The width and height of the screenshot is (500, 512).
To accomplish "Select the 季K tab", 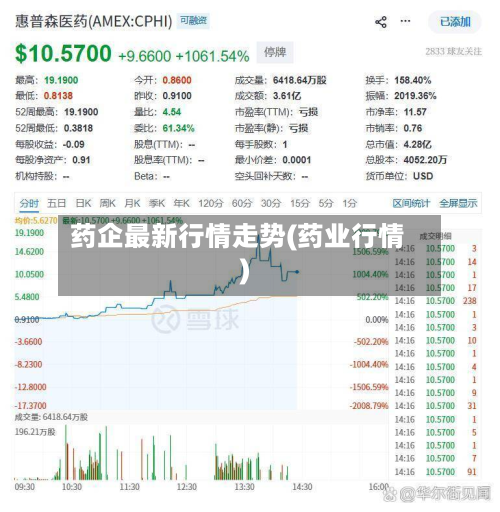I will [x=157, y=203].
